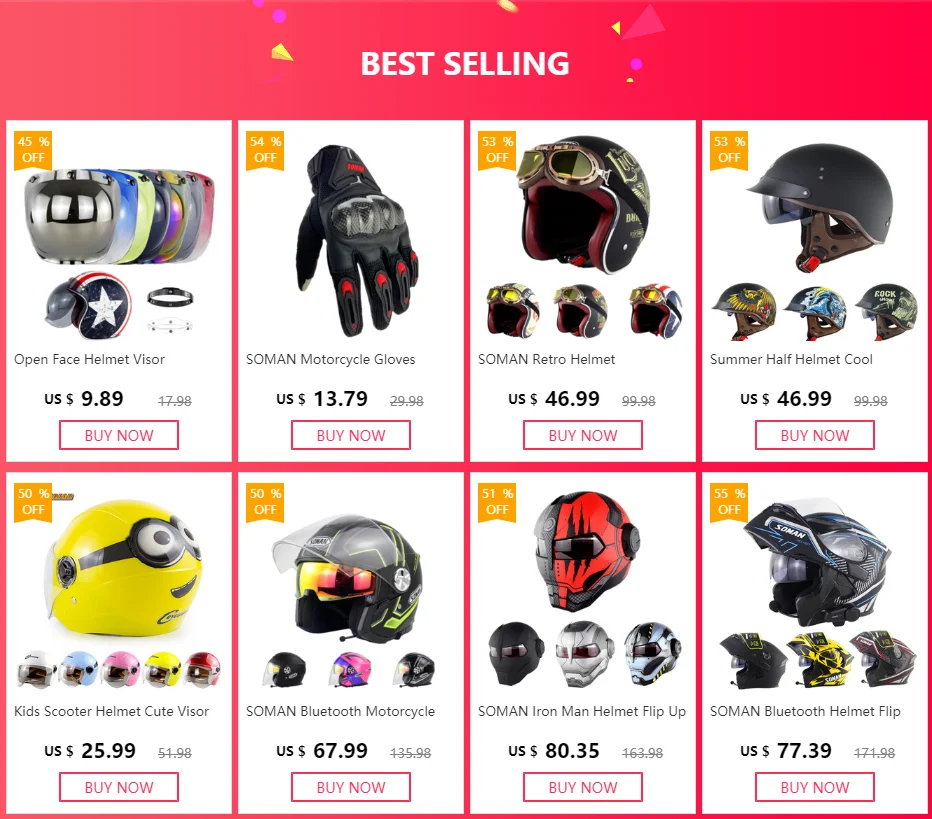Viewport: 932px width, 819px height.
Task: Click BUY NOW under SOMAN Retro Helmet
Action: click(x=582, y=435)
